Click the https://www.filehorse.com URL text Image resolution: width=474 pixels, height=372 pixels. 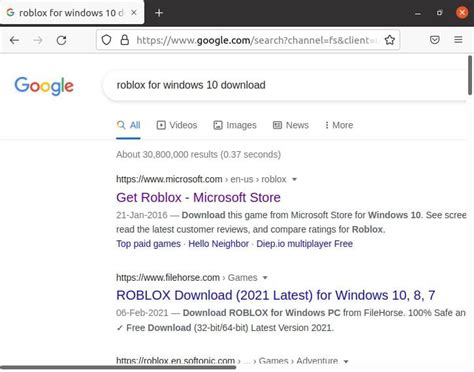click(x=168, y=278)
